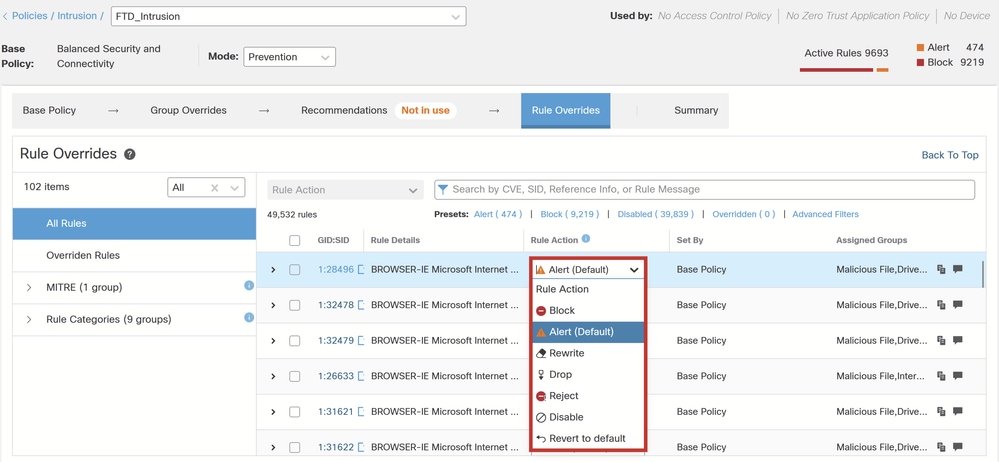The height and width of the screenshot is (462, 999).
Task: Click the filter funnel icon in search box
Action: point(443,189)
